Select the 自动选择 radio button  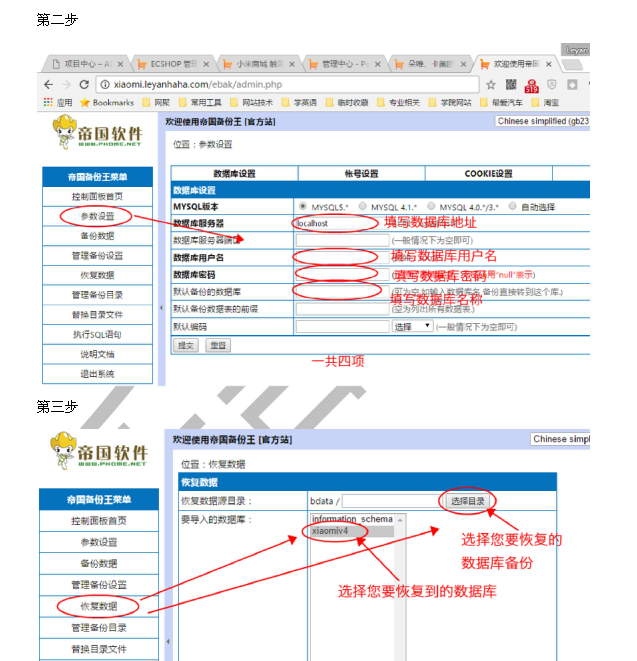pos(512,206)
